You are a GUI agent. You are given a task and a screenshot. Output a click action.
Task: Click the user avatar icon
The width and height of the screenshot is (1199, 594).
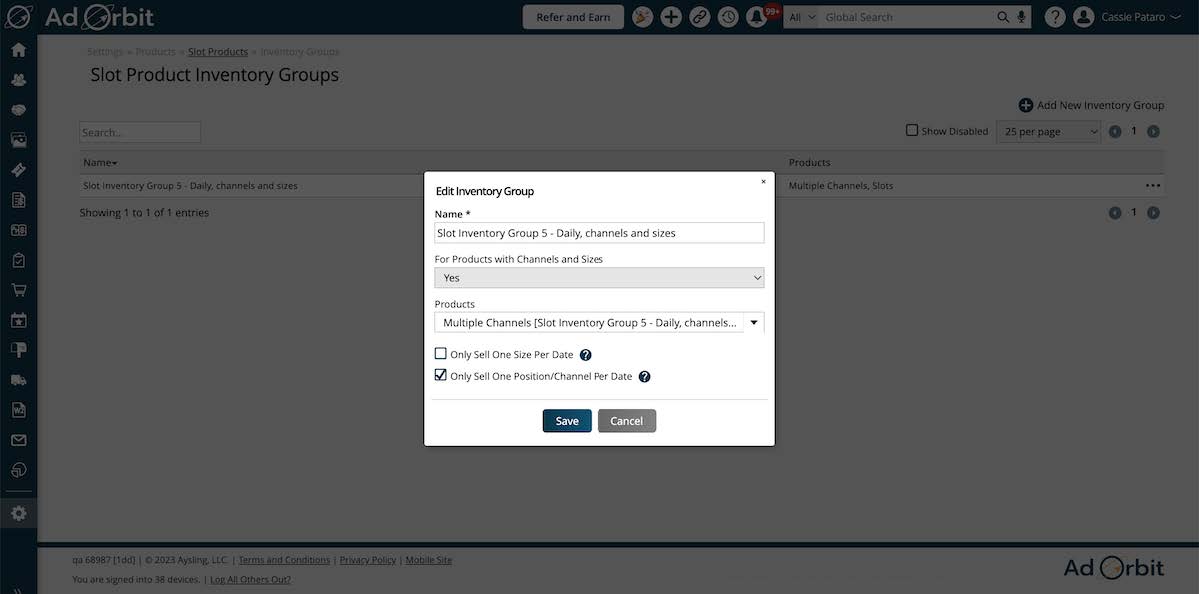pos(1083,17)
